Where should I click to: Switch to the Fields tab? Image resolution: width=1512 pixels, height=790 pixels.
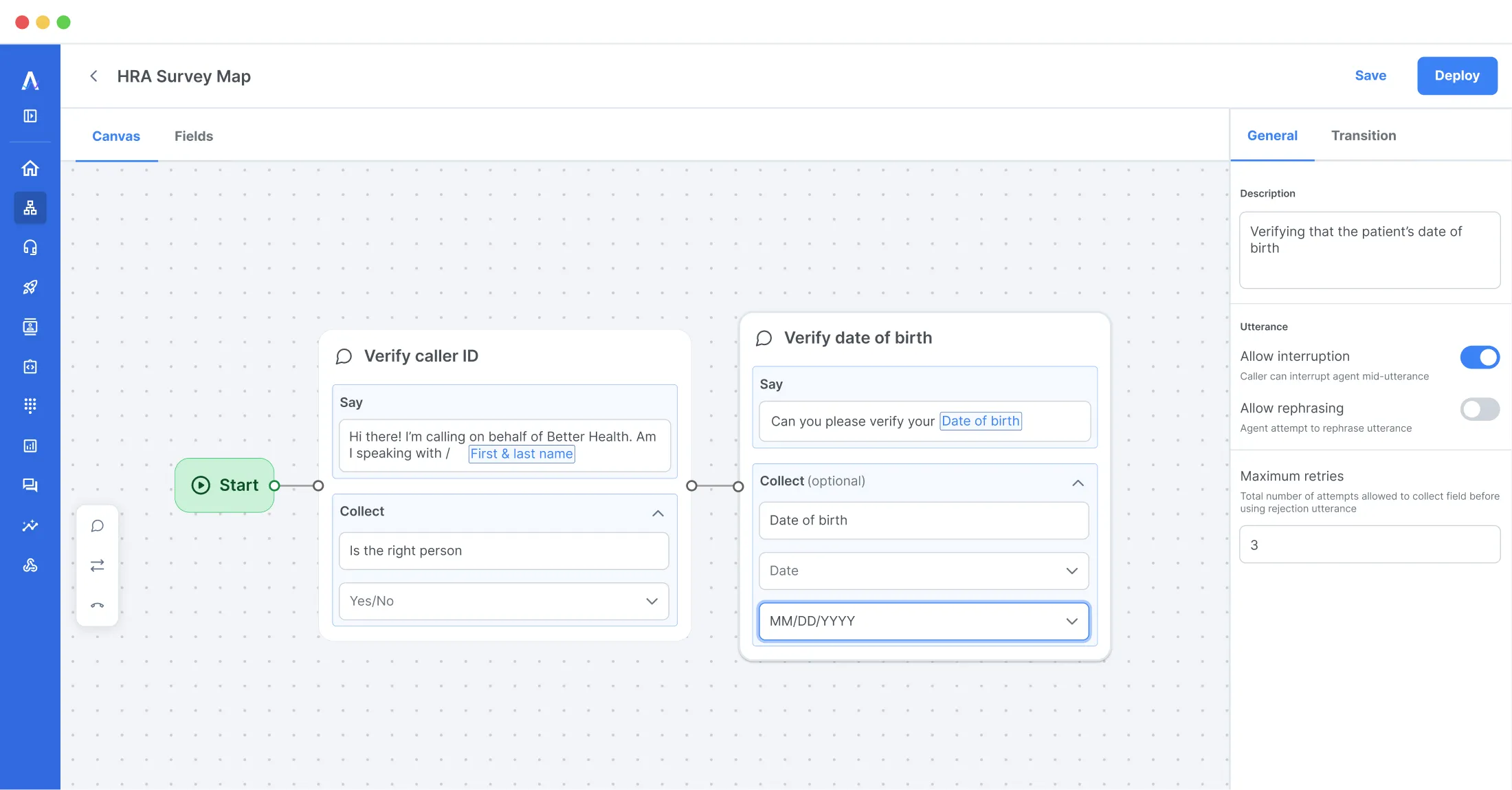(194, 136)
